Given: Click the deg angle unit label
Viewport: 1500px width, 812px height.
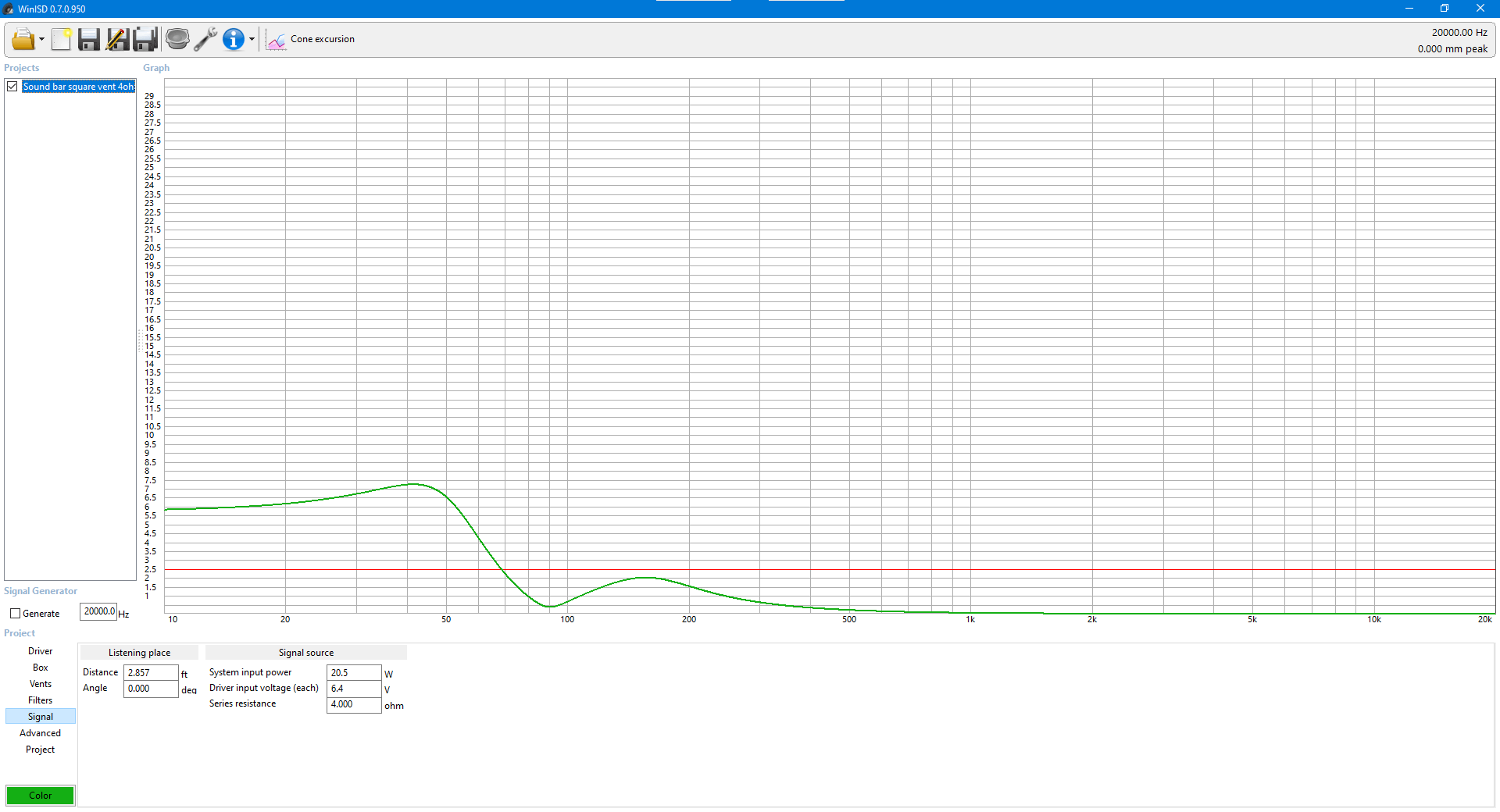Looking at the screenshot, I should (x=189, y=690).
